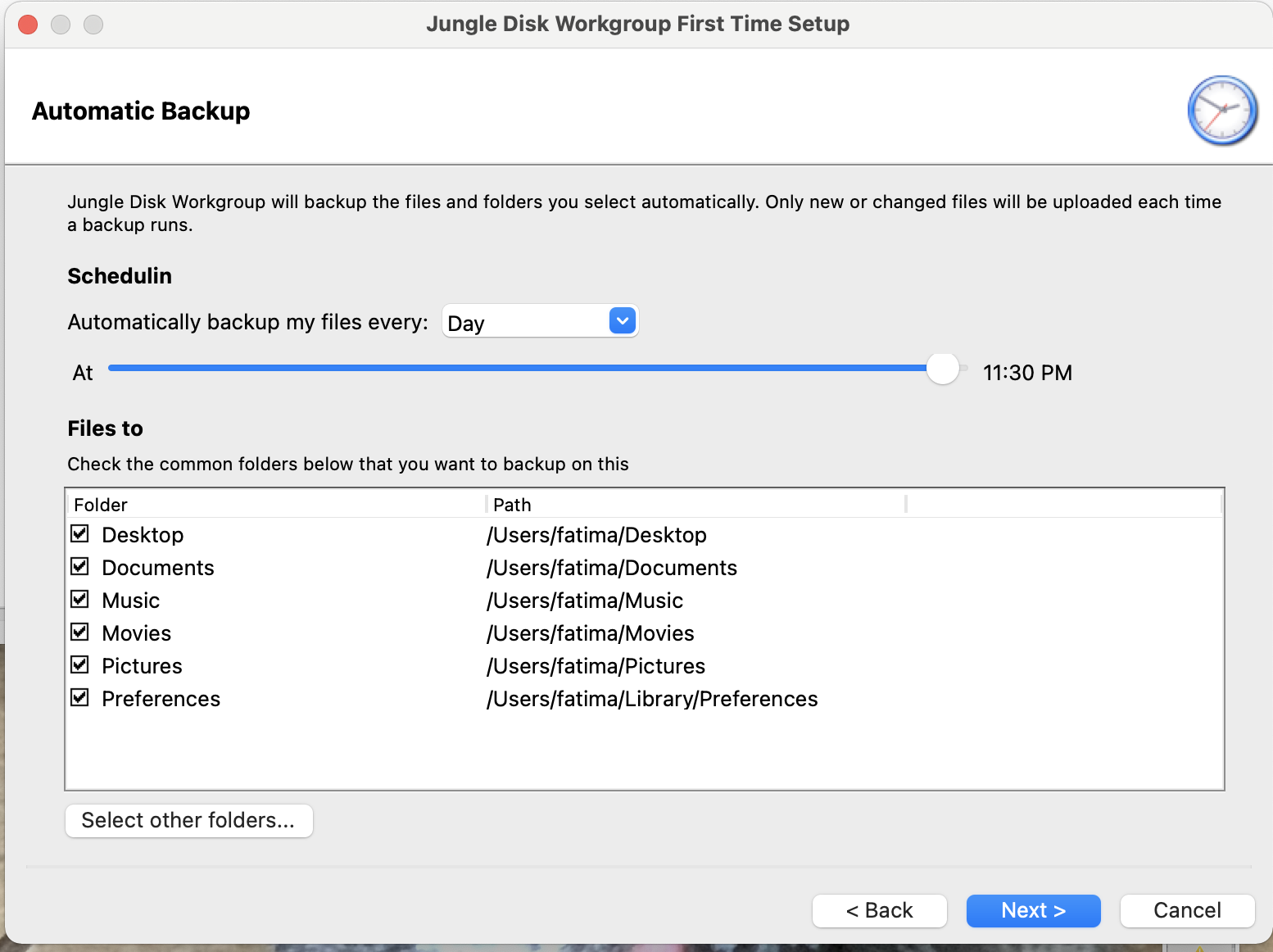This screenshot has width=1273, height=952.
Task: Click the clock icon in Automatic Backup header
Action: pyautogui.click(x=1222, y=111)
